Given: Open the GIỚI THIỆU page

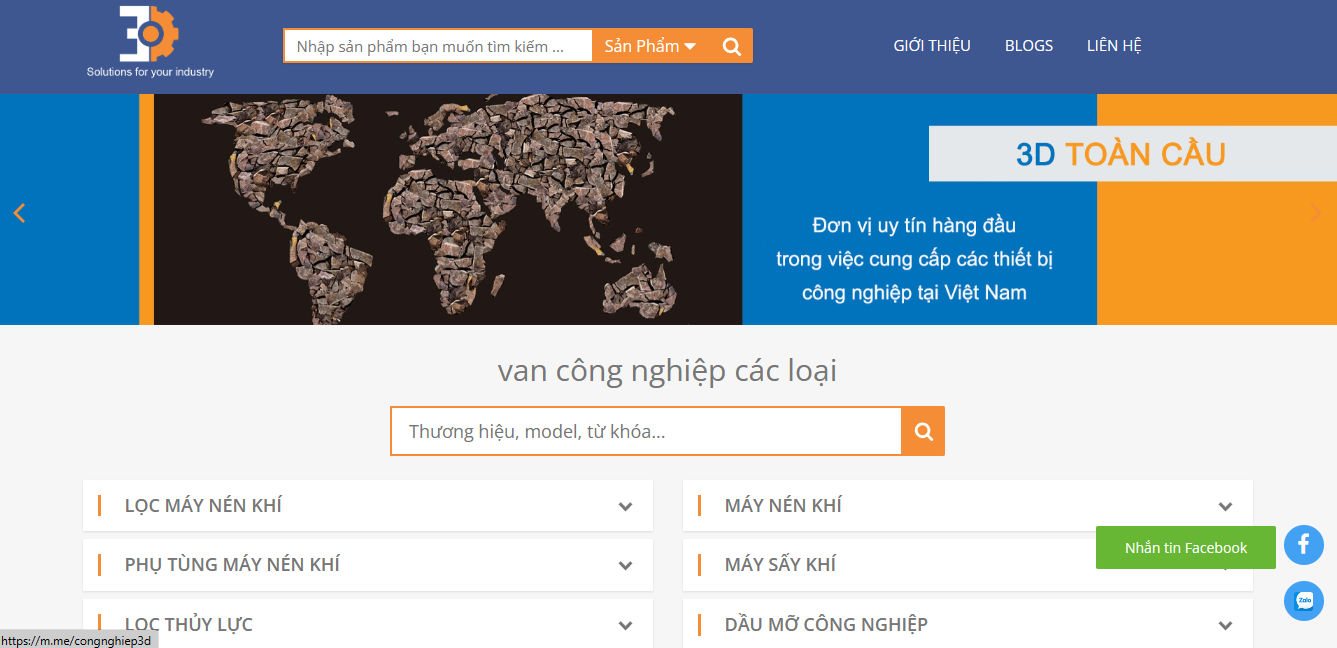Looking at the screenshot, I should [x=932, y=46].
